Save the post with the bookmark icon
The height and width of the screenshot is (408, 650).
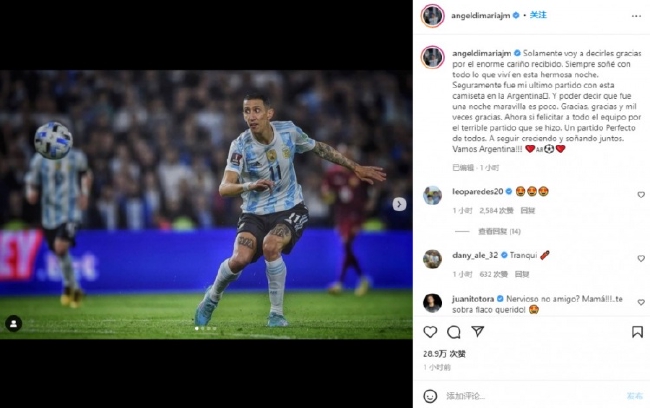[x=637, y=332]
